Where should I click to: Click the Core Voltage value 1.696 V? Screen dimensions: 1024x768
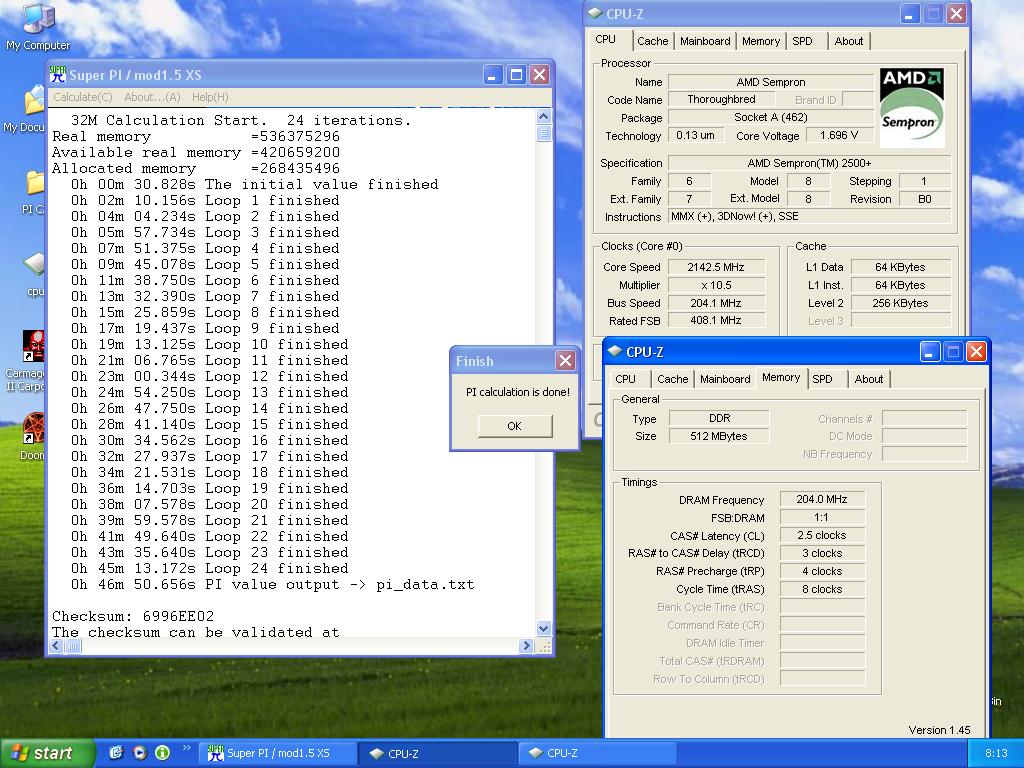click(x=839, y=135)
